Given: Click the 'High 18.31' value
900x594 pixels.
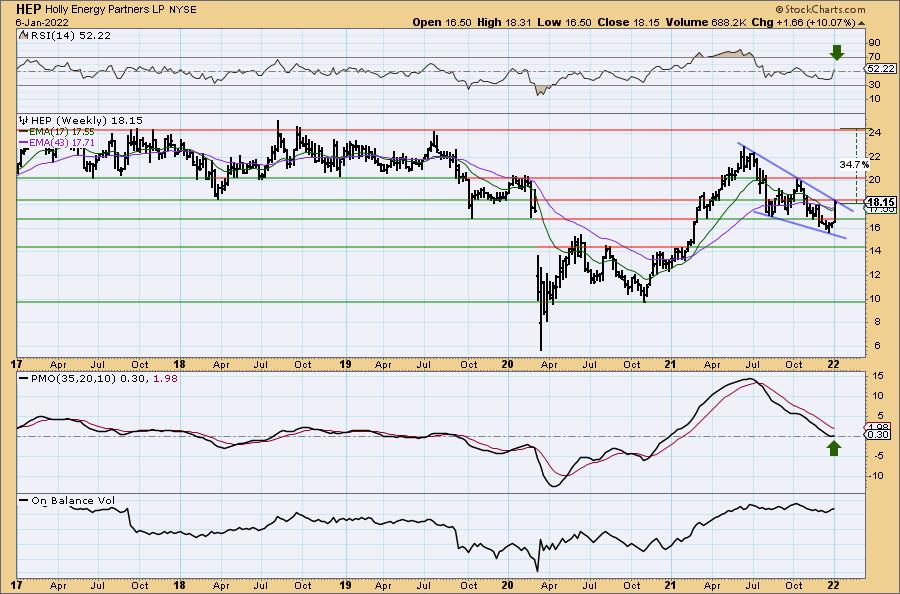Looking at the screenshot, I should pyautogui.click(x=505, y=22).
